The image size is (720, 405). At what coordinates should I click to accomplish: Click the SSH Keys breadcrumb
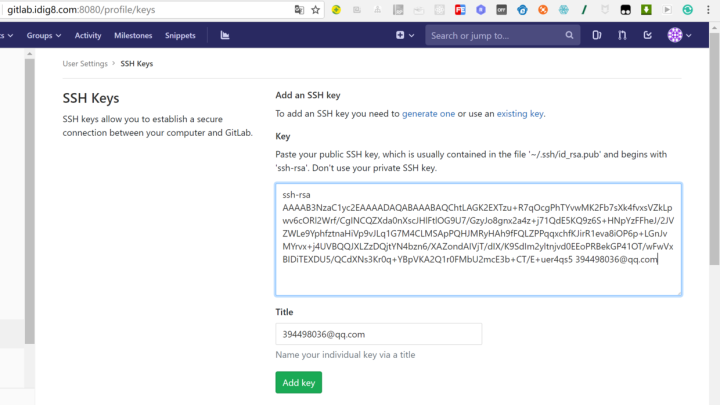tap(136, 63)
